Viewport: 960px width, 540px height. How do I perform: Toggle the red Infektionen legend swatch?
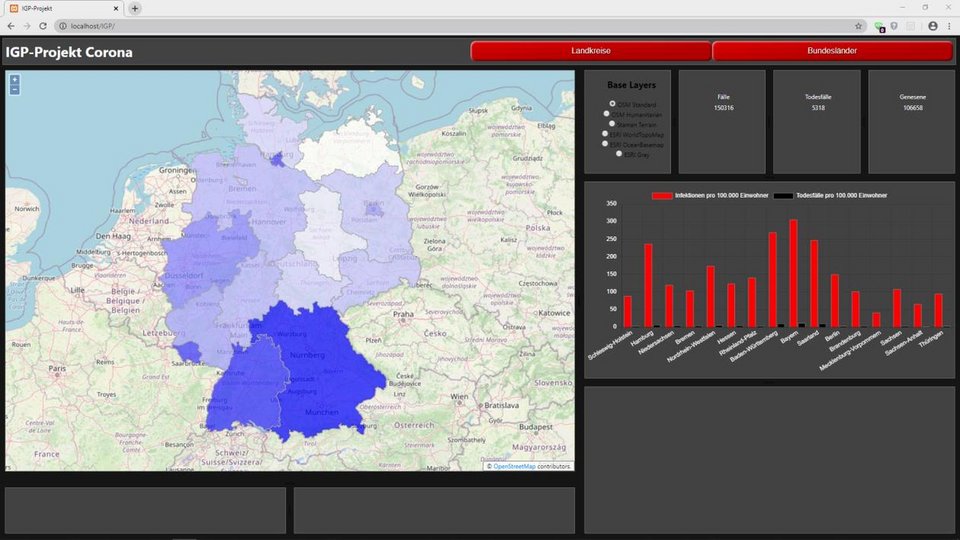tap(663, 196)
